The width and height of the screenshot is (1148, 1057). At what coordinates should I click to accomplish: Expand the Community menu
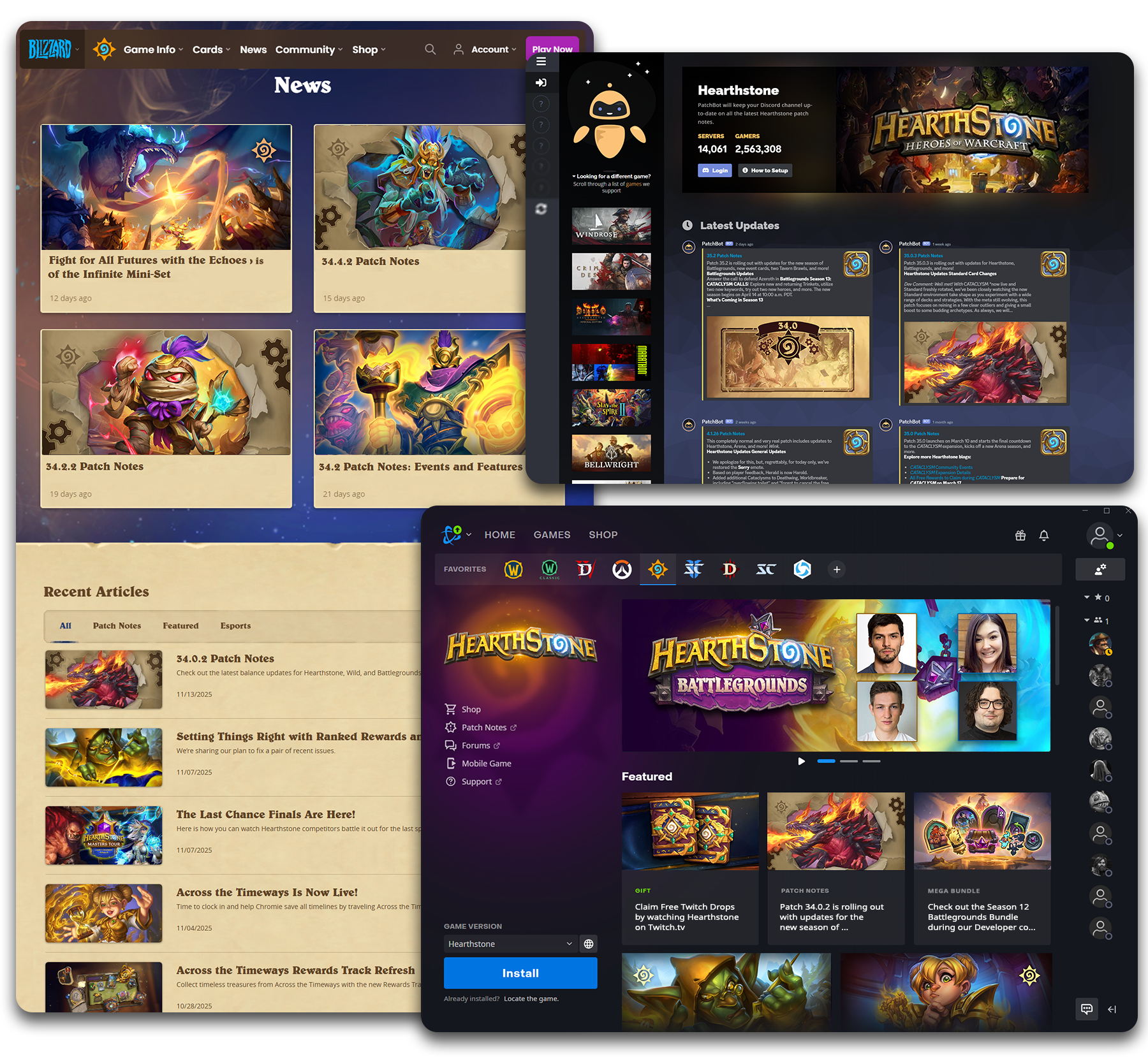309,49
